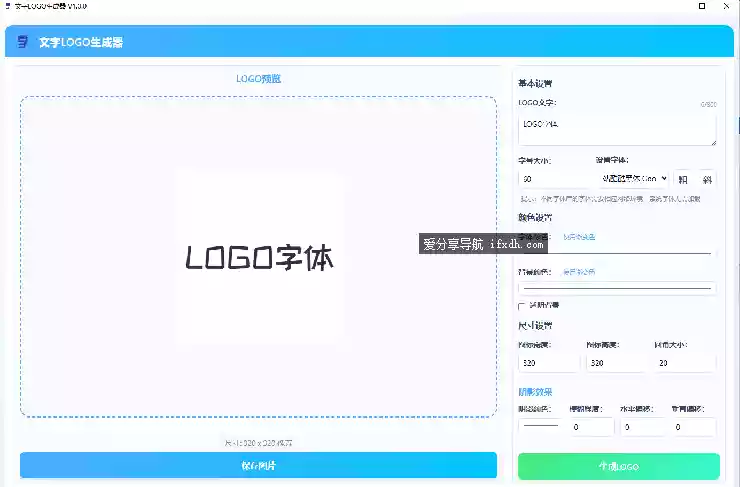This screenshot has height=487, width=740.
Task: Enable the transparent background checkbox
Action: 522,305
